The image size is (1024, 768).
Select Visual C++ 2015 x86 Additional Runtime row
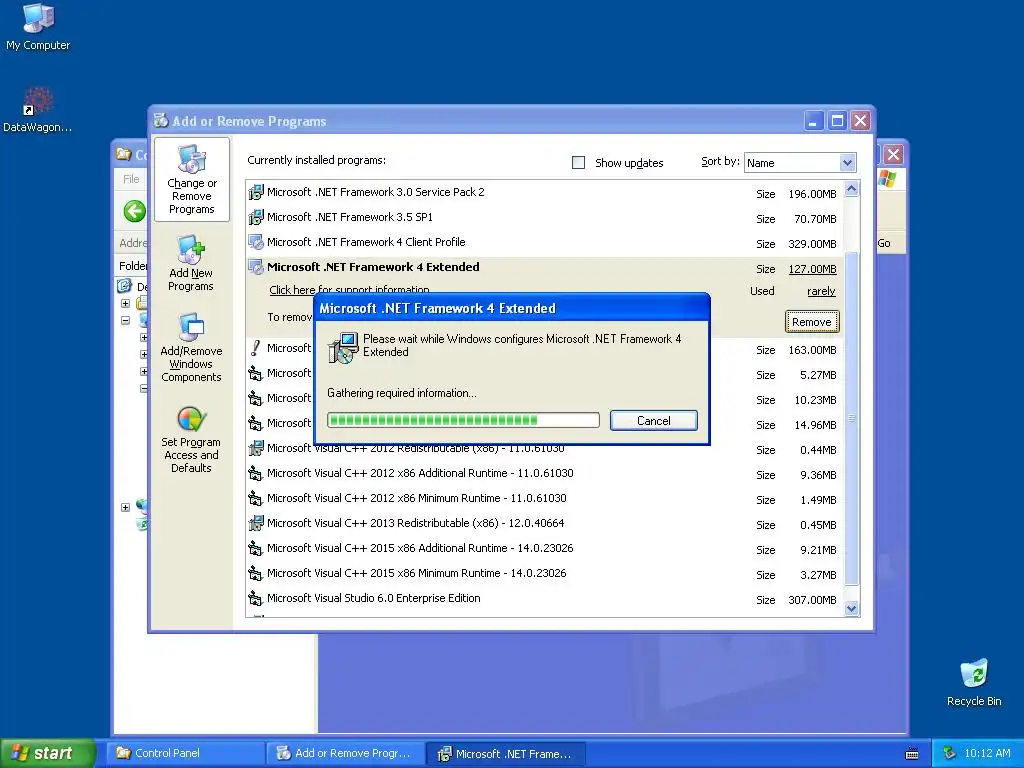pos(543,549)
